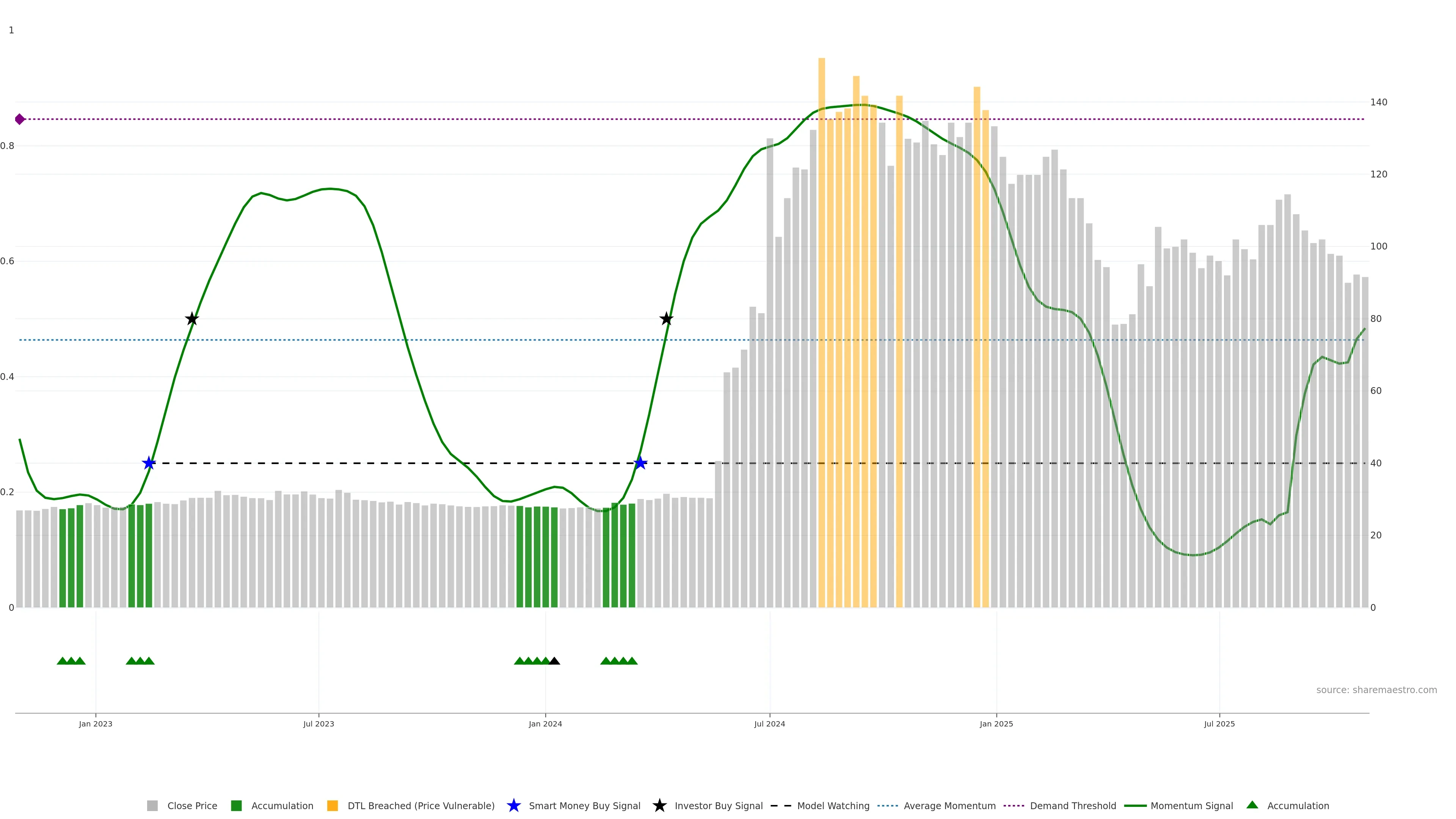Click the first black Investor Buy star

[192, 319]
